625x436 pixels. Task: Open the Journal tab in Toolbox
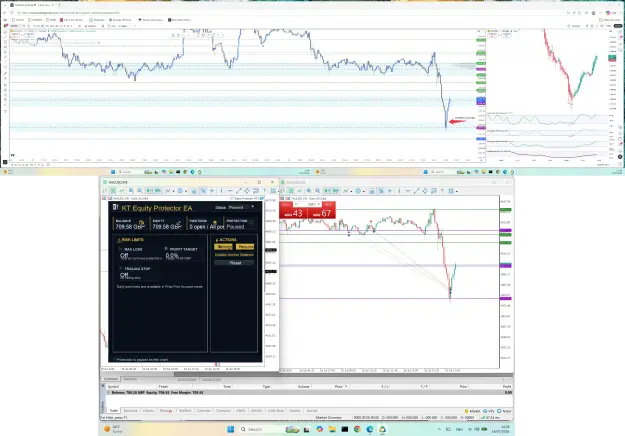tap(311, 410)
